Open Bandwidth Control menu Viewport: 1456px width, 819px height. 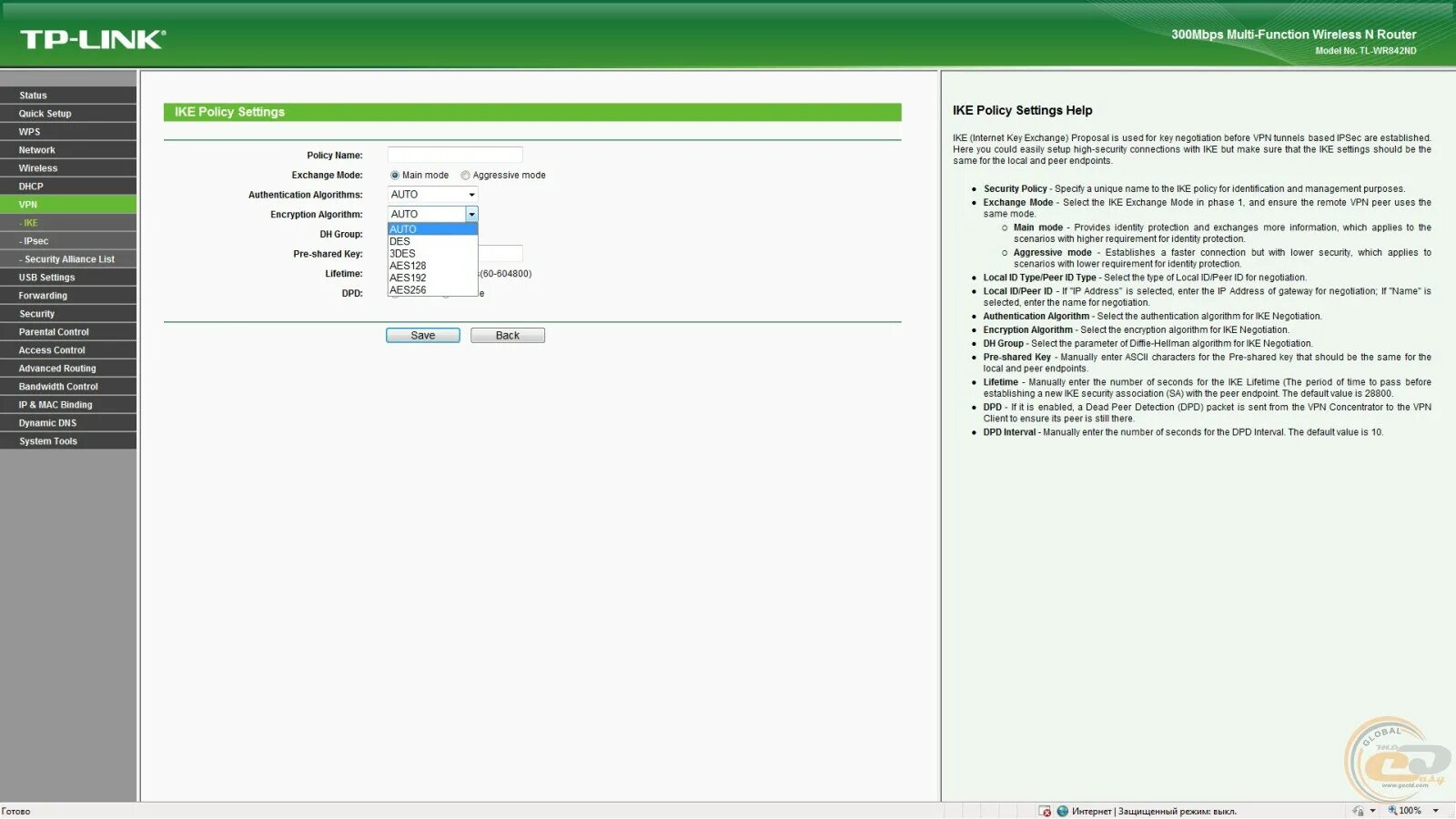pos(68,387)
